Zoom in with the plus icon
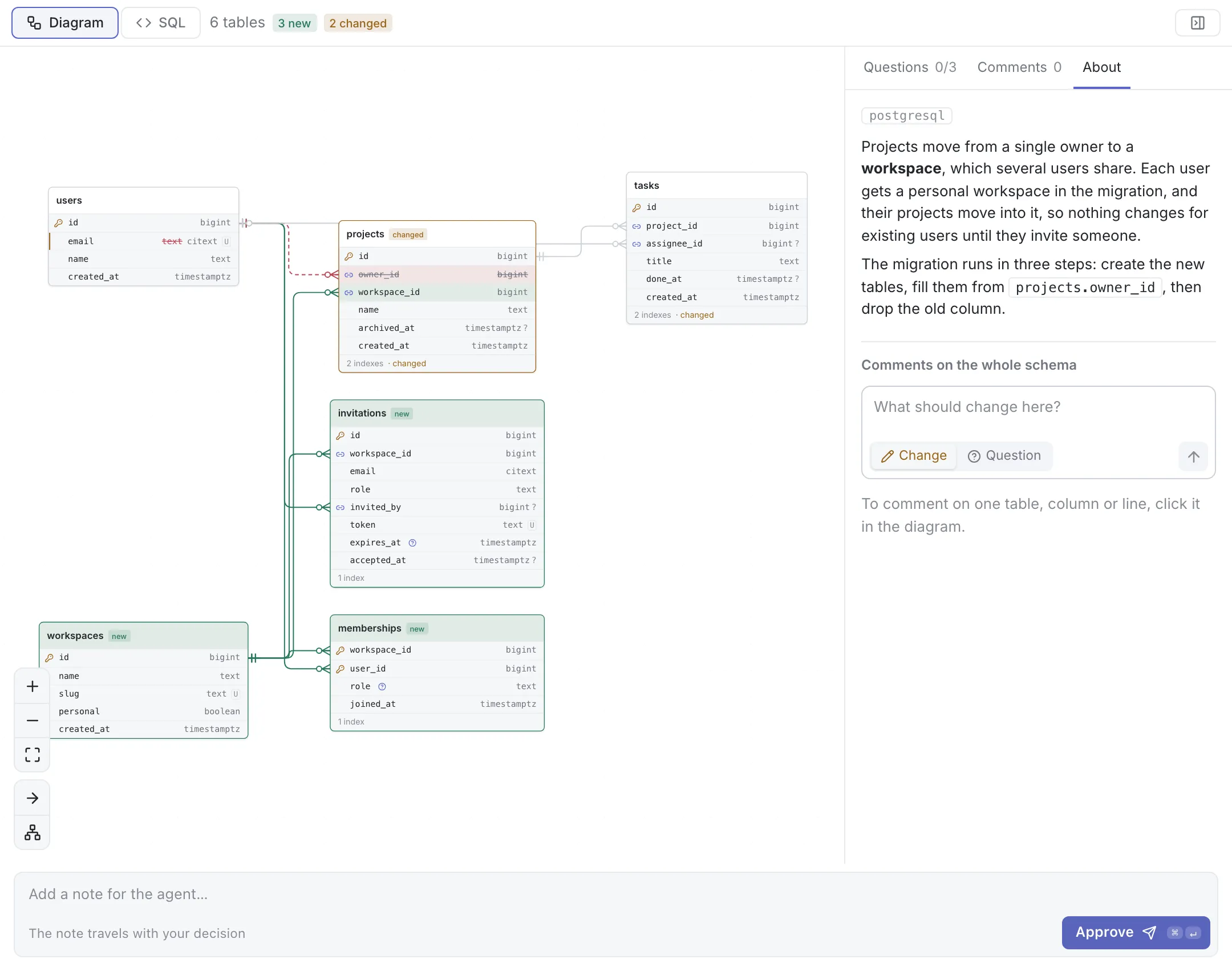The height and width of the screenshot is (971, 1232). click(x=33, y=686)
